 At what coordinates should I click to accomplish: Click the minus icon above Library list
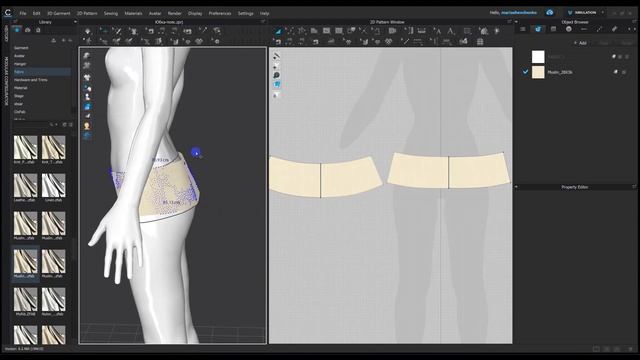click(x=70, y=40)
